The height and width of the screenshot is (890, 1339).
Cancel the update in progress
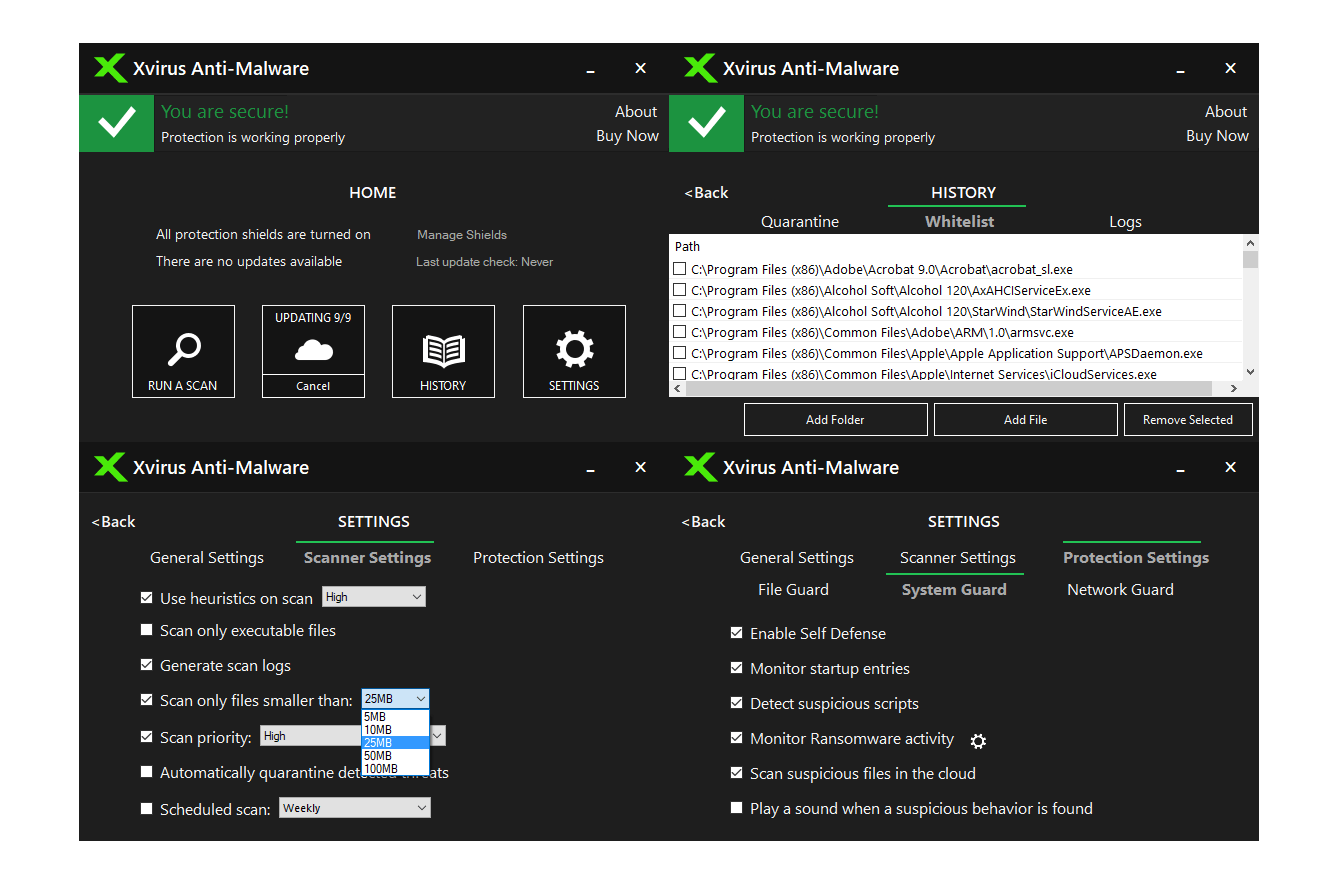pos(313,386)
